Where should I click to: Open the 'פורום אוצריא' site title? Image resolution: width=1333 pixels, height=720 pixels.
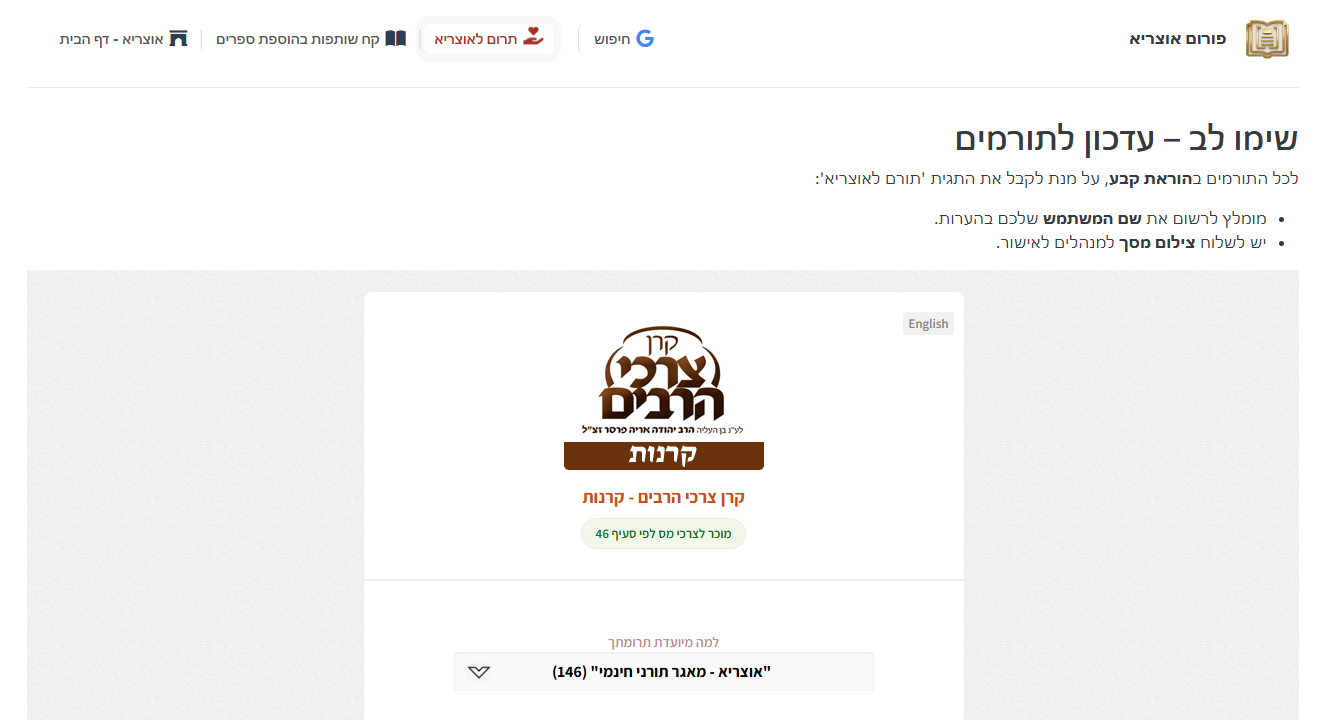pos(1178,39)
